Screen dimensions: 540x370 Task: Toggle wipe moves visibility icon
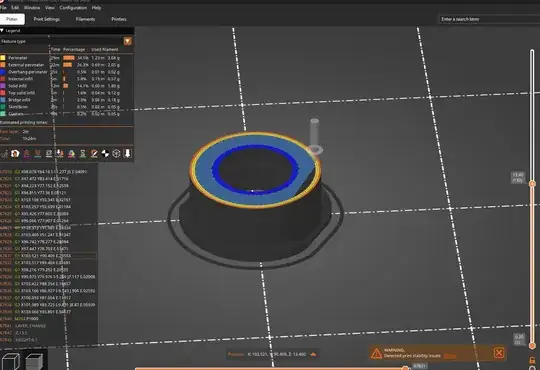coord(15,154)
